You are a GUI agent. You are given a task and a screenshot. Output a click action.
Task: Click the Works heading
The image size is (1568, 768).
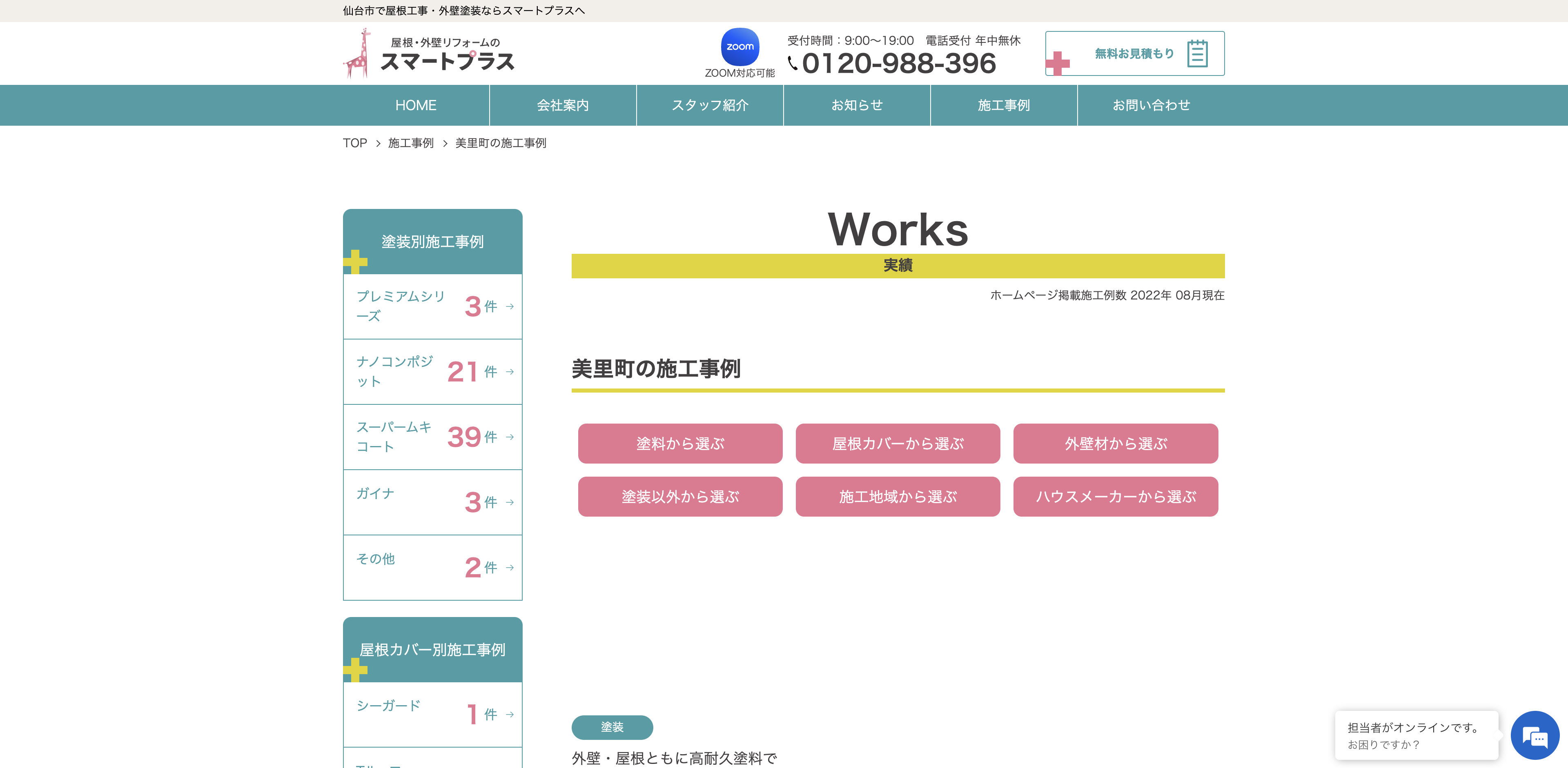(x=898, y=229)
